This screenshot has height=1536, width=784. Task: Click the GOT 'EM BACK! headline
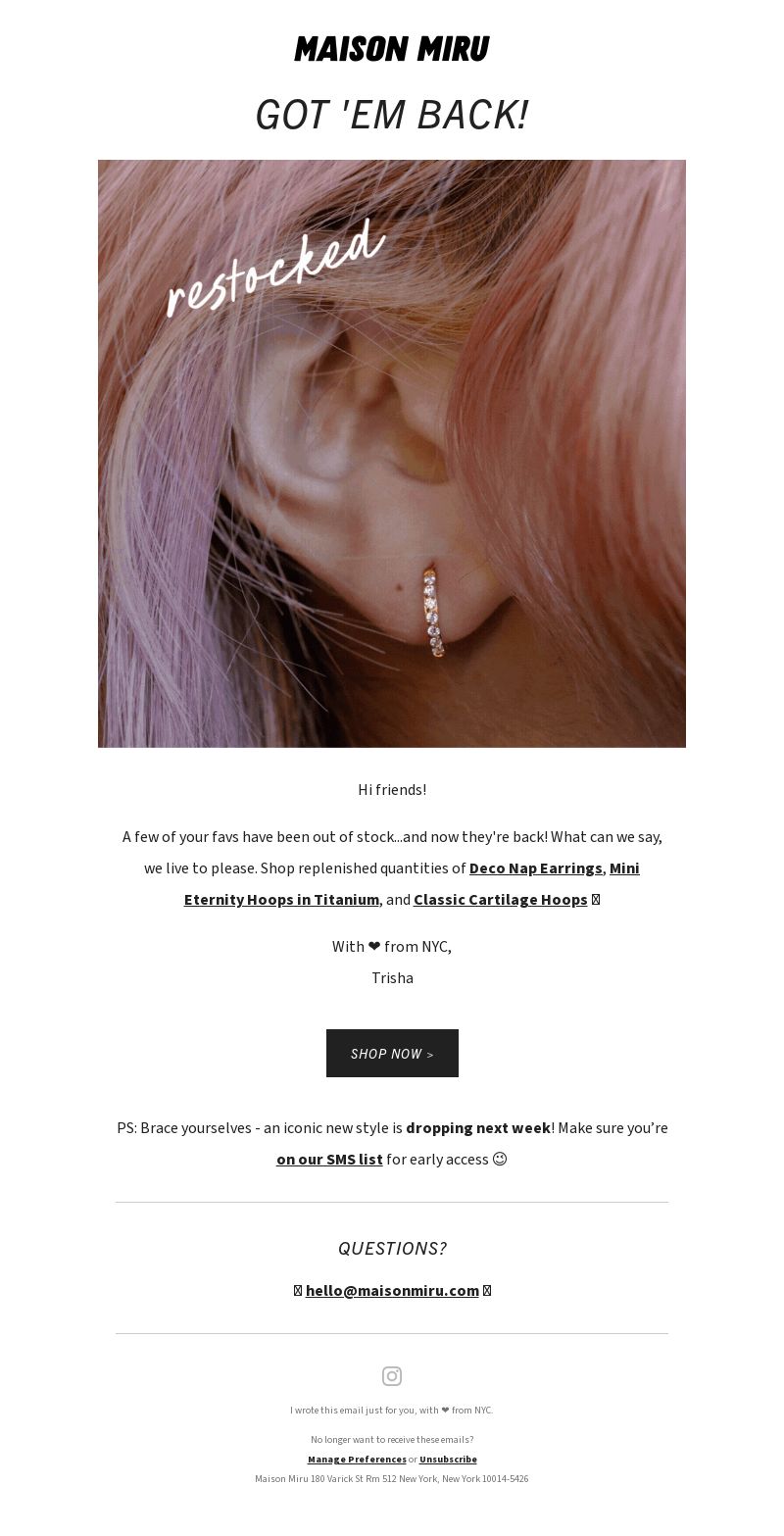pyautogui.click(x=392, y=115)
